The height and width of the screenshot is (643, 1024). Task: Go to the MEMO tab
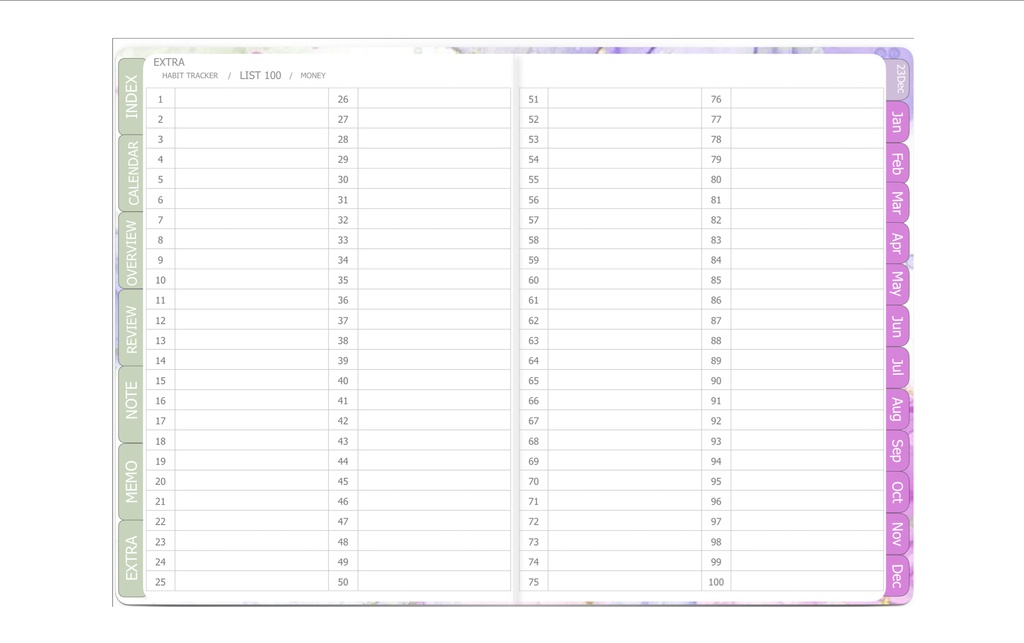coord(128,476)
